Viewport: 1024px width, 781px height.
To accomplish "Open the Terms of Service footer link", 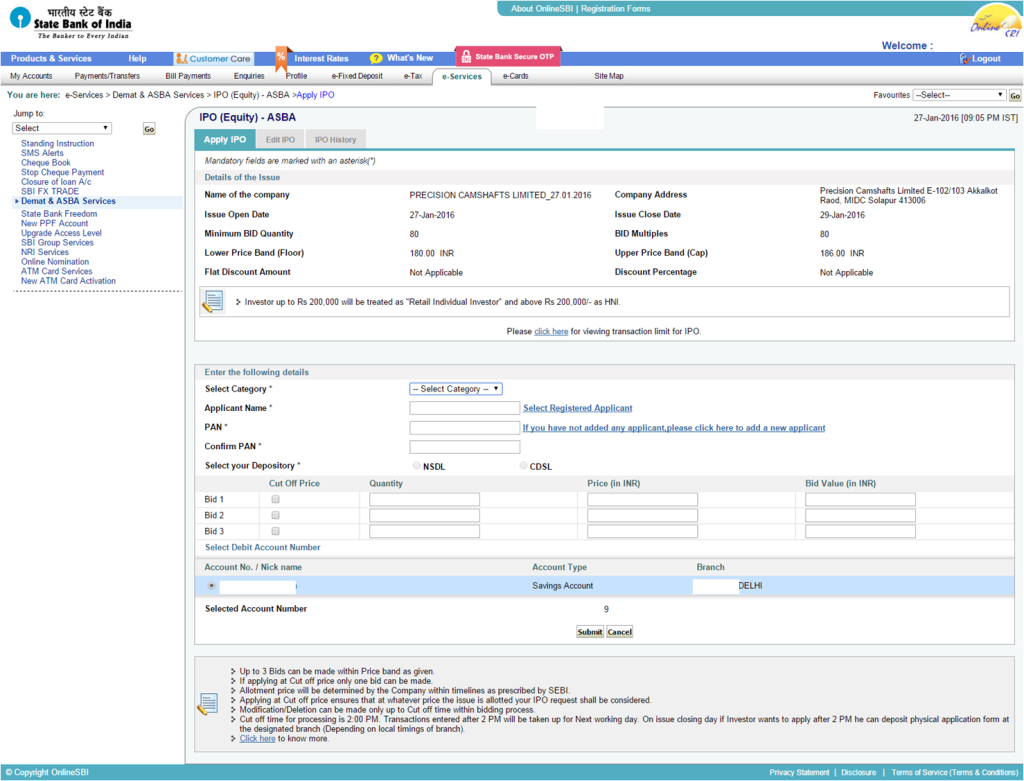I will click(954, 773).
